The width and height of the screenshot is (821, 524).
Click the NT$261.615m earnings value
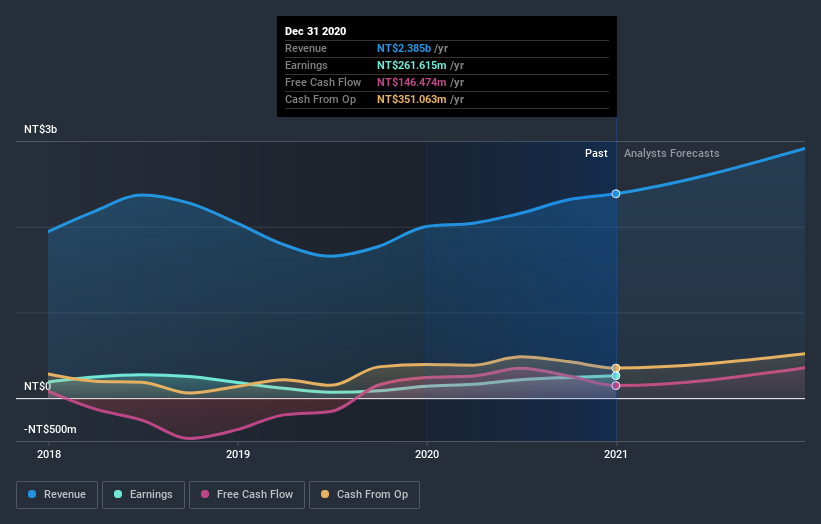pos(412,65)
